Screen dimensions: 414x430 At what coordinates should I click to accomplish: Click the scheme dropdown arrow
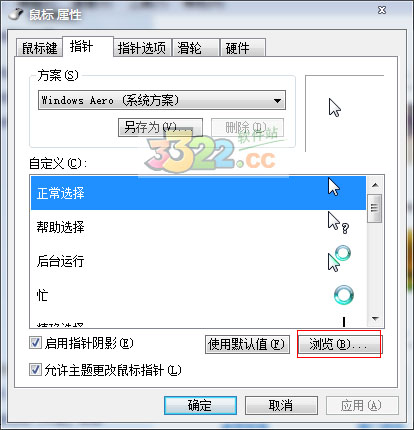click(x=277, y=100)
